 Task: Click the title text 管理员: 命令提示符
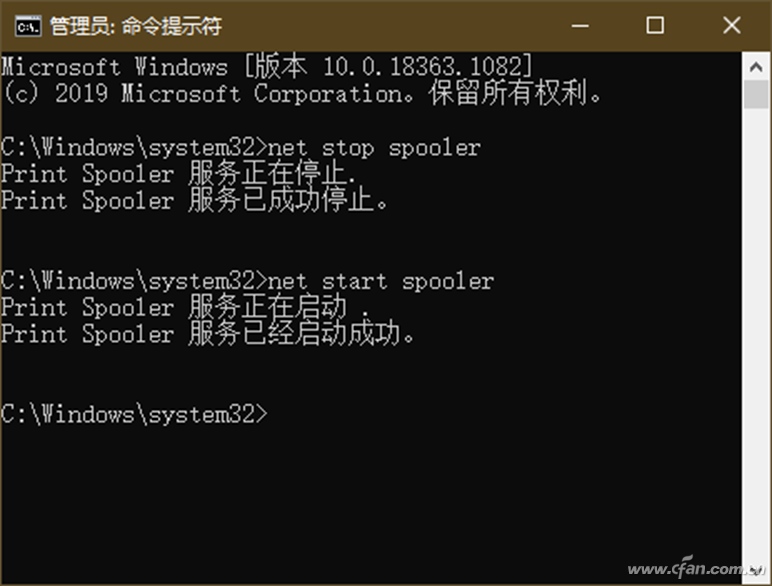coord(135,26)
